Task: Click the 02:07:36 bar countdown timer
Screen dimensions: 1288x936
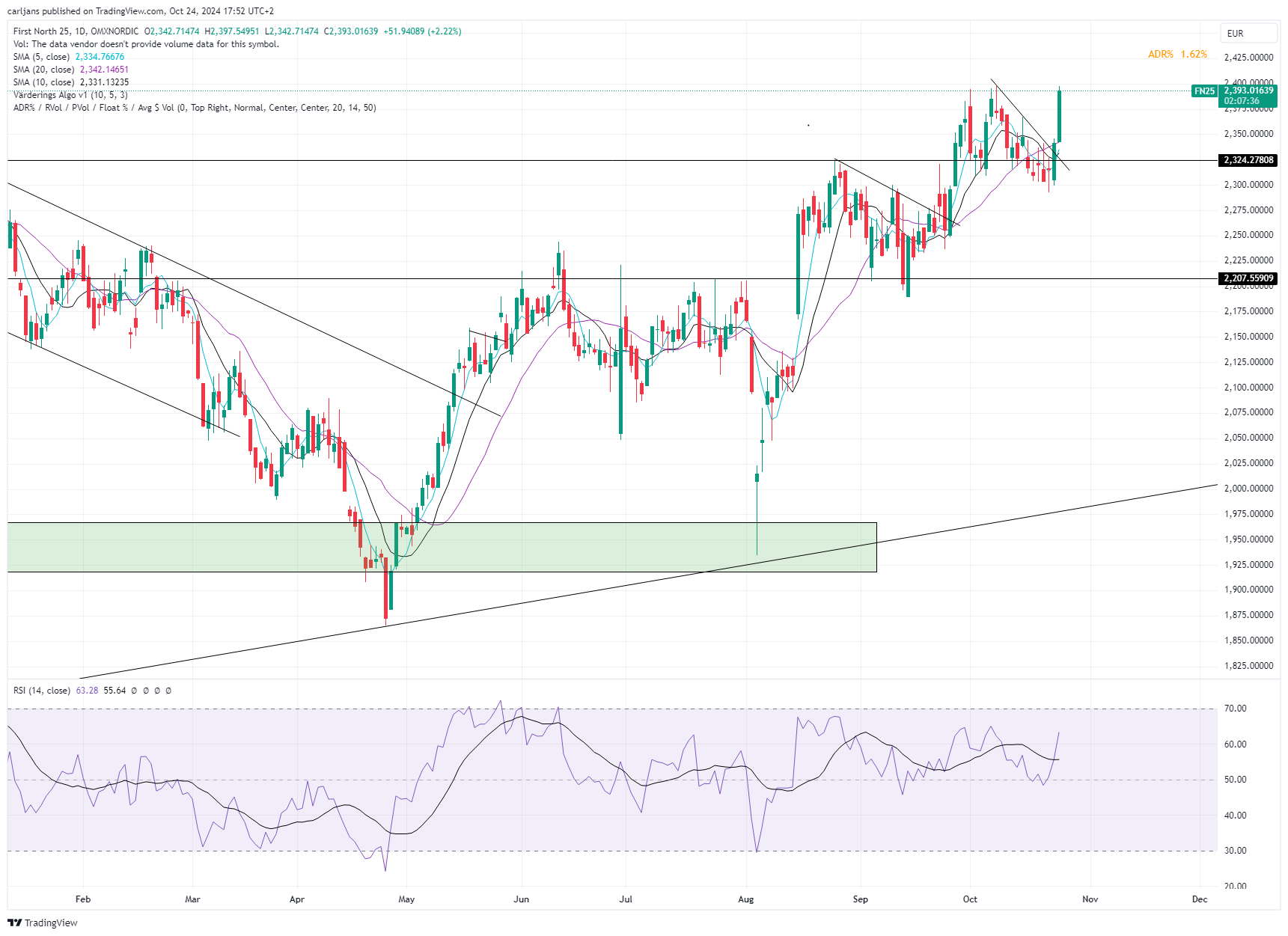Action: point(1242,101)
